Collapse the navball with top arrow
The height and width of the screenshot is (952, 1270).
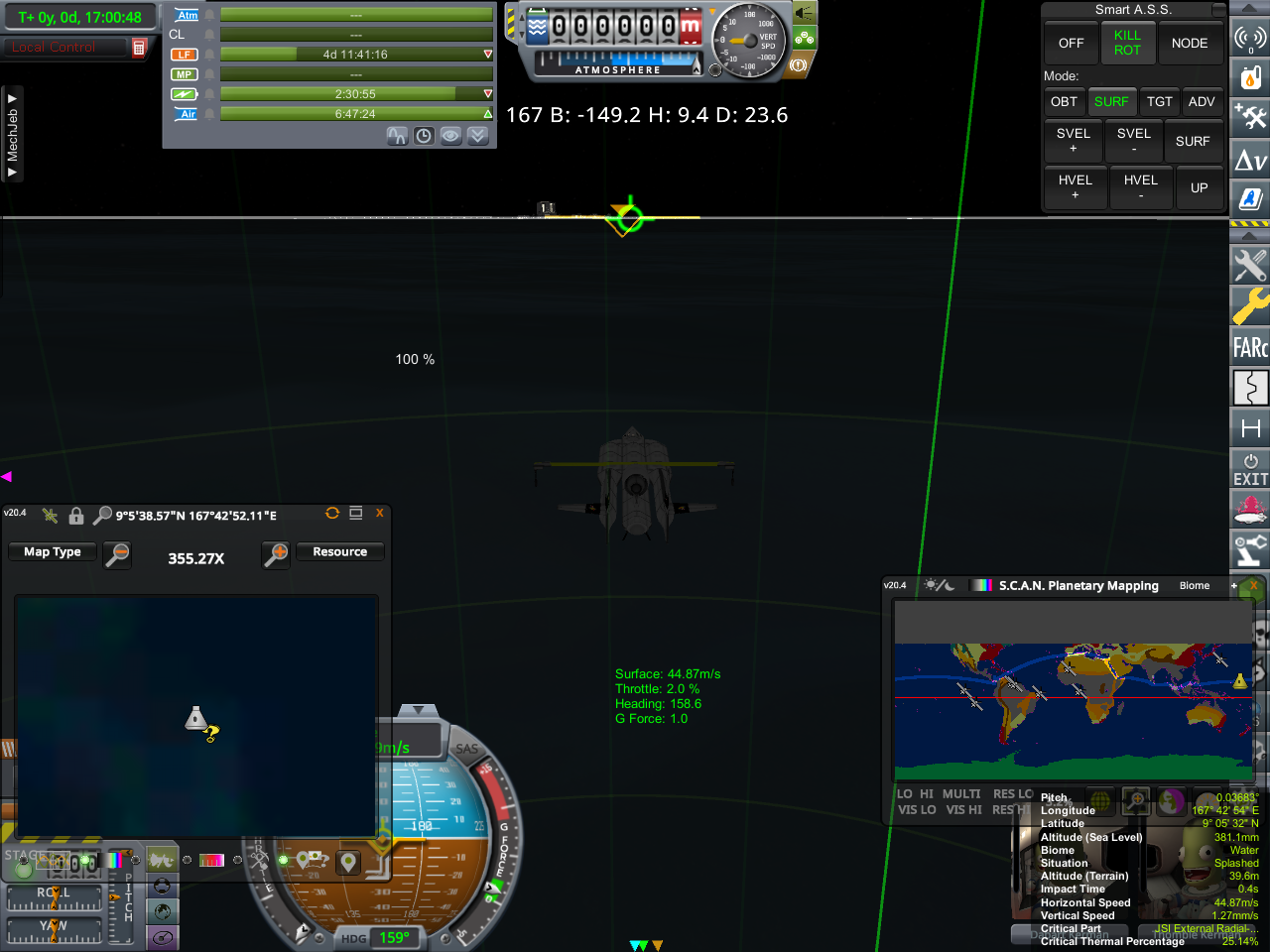[418, 711]
